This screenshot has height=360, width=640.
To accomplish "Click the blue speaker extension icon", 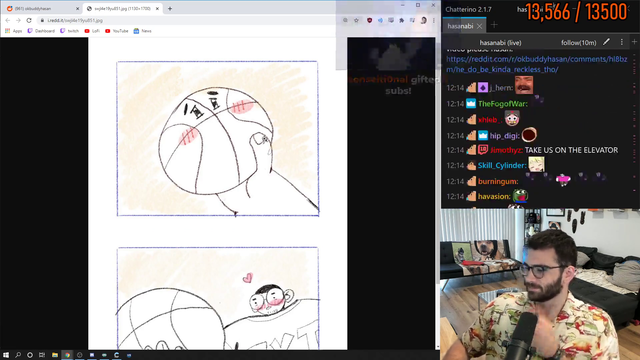I will coord(380,20).
